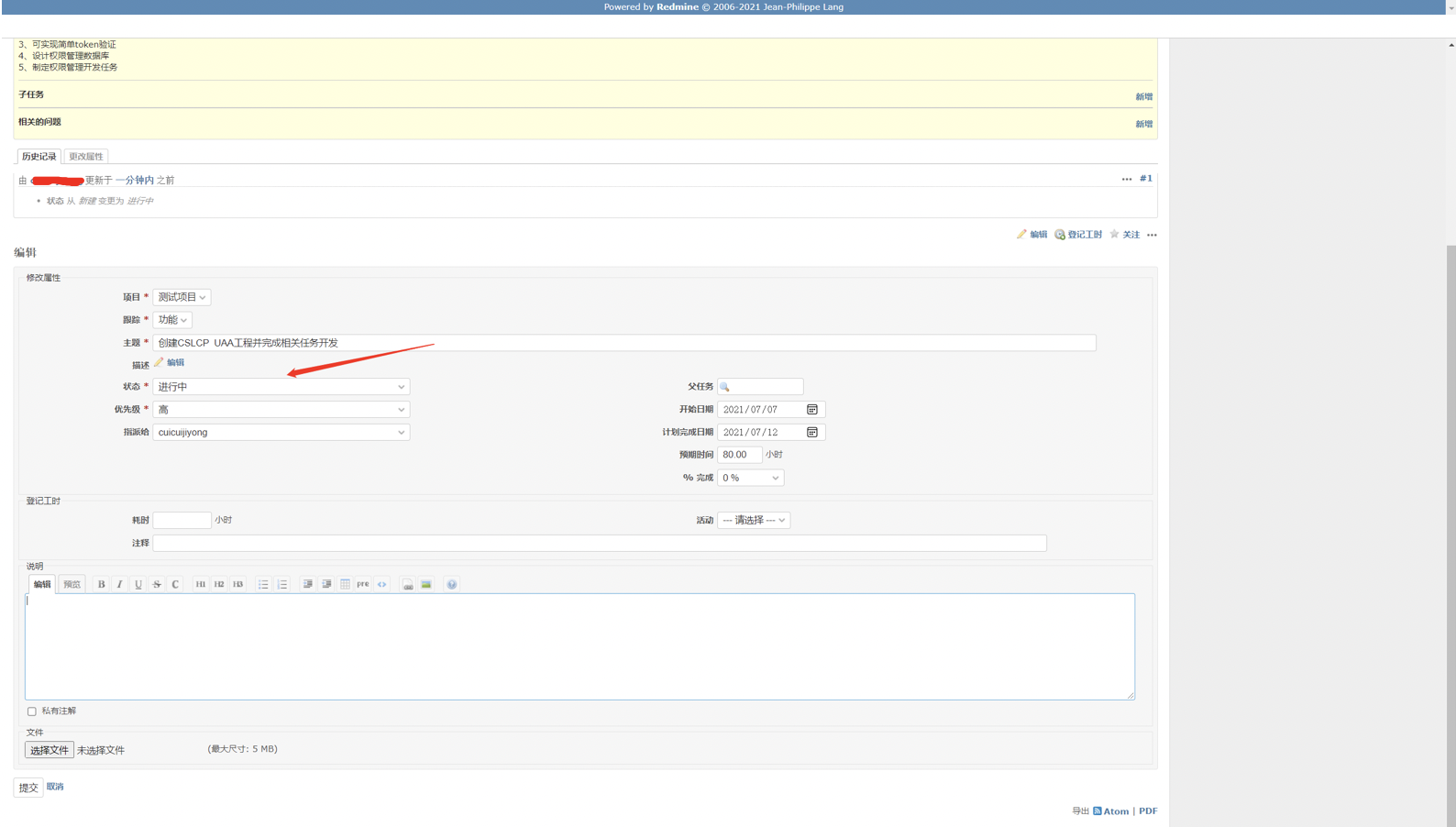Click the 取消 cancel link
Viewport: 1456px width, 827px height.
55,787
